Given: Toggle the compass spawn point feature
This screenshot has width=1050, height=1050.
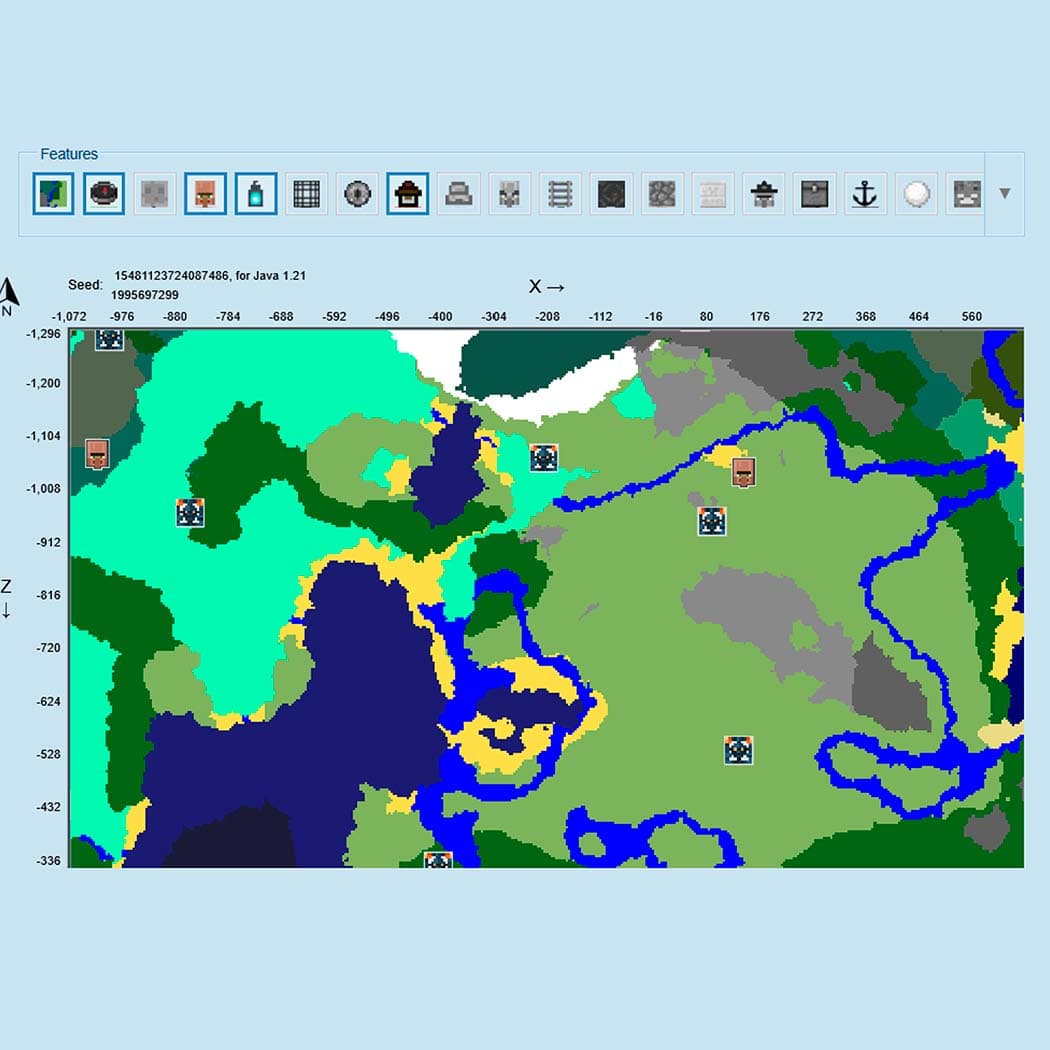Looking at the screenshot, I should click(x=103, y=194).
